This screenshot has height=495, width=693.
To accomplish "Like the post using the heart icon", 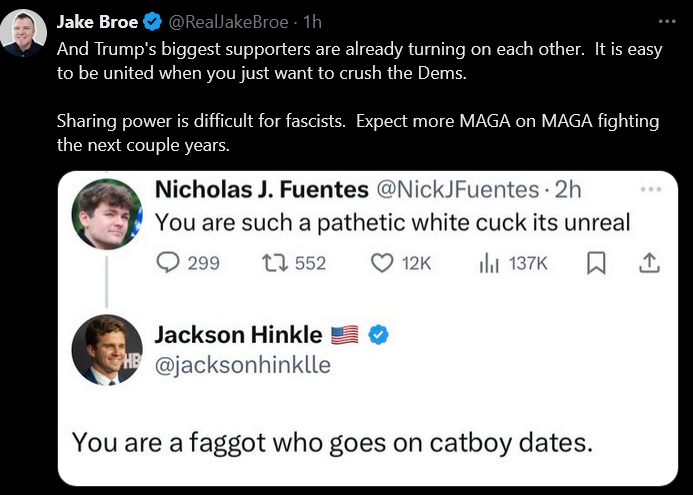I will pyautogui.click(x=381, y=263).
